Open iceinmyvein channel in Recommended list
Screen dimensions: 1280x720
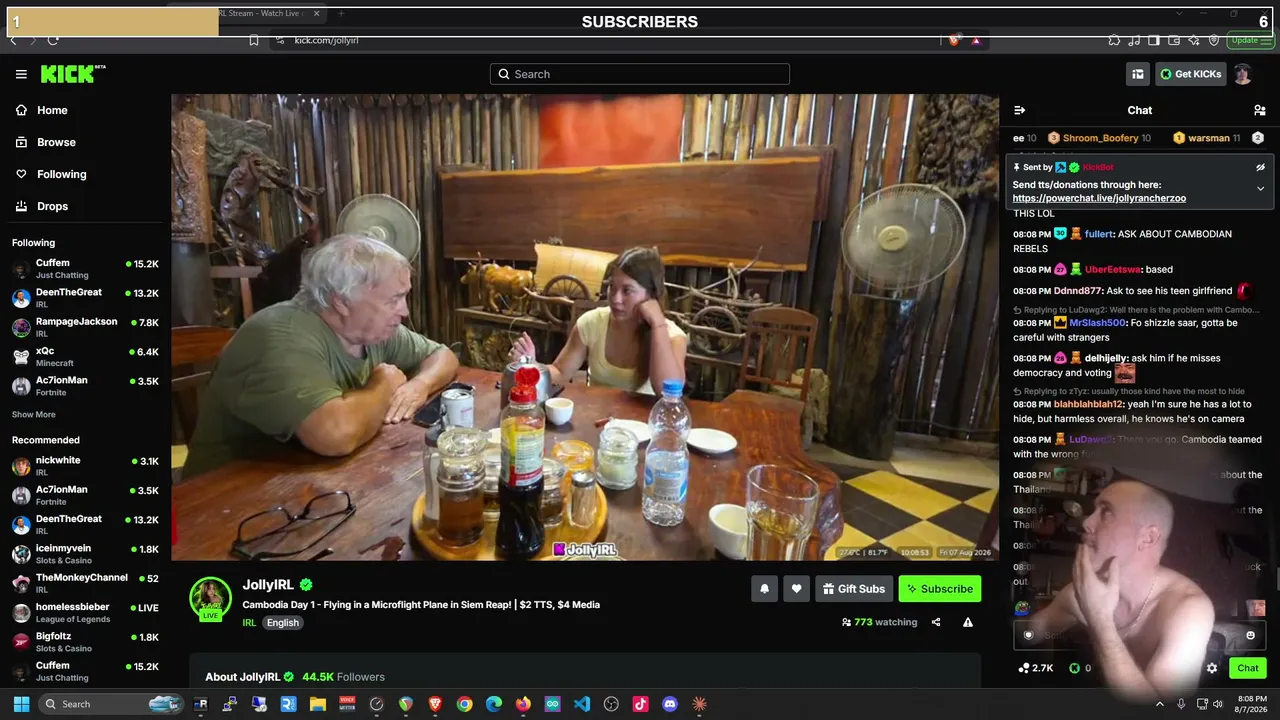tap(85, 554)
